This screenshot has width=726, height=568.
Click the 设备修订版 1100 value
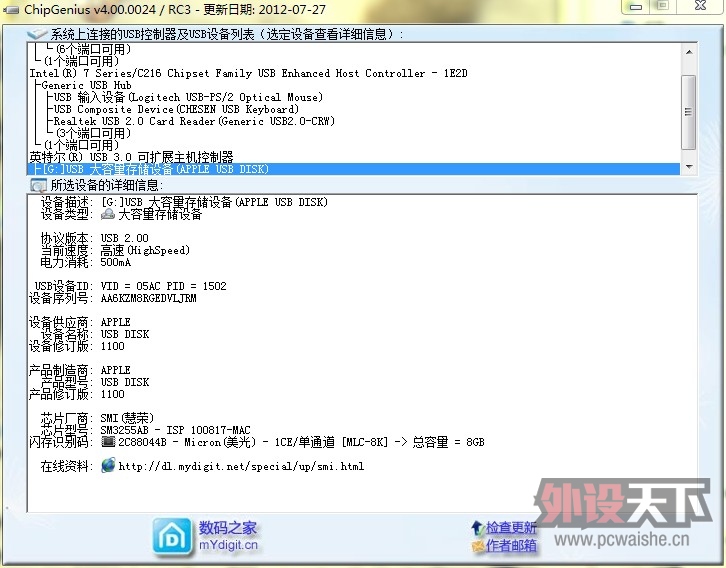tap(113, 346)
